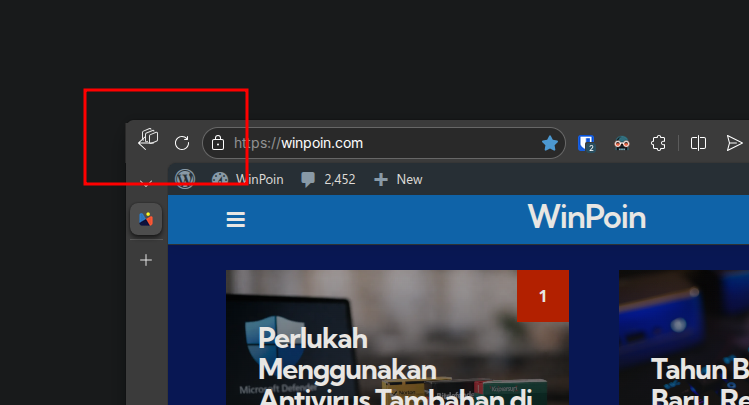View the 2,452 pending comments
The width and height of the screenshot is (749, 405).
328,179
